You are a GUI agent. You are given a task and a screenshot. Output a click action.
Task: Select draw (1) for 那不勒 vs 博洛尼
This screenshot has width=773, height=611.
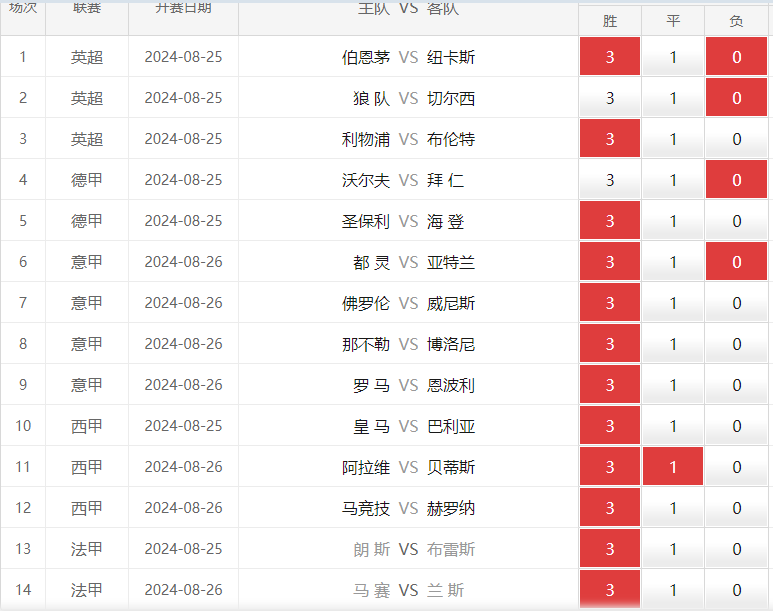[x=673, y=343]
